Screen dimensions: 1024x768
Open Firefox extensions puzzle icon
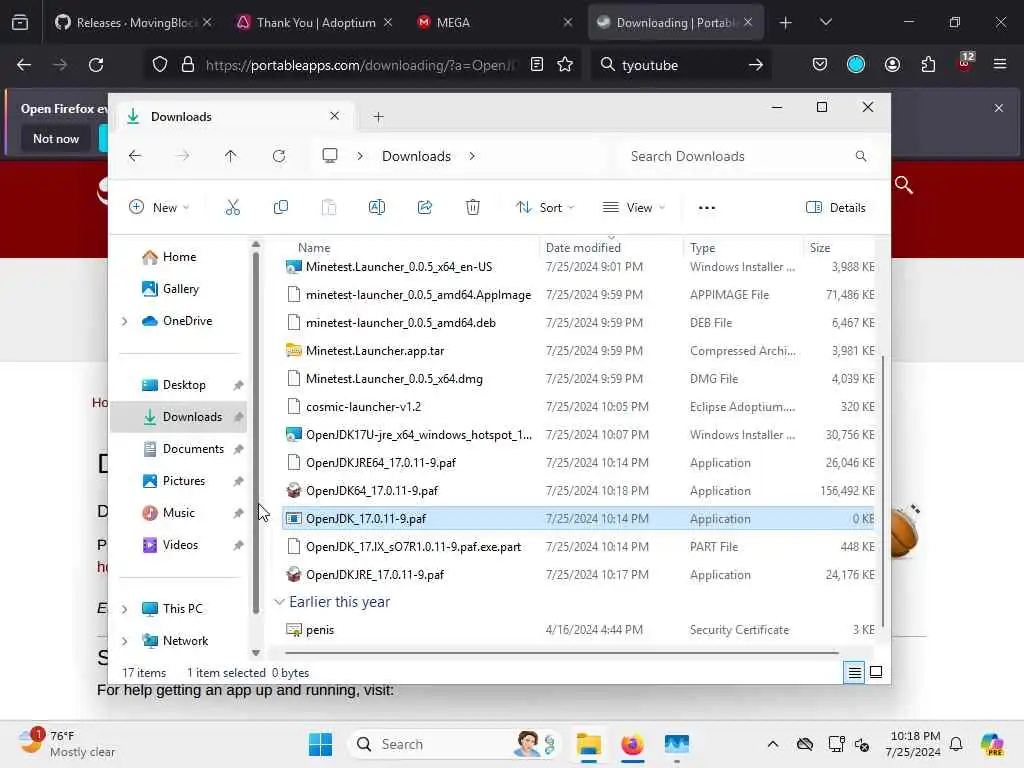click(x=928, y=65)
